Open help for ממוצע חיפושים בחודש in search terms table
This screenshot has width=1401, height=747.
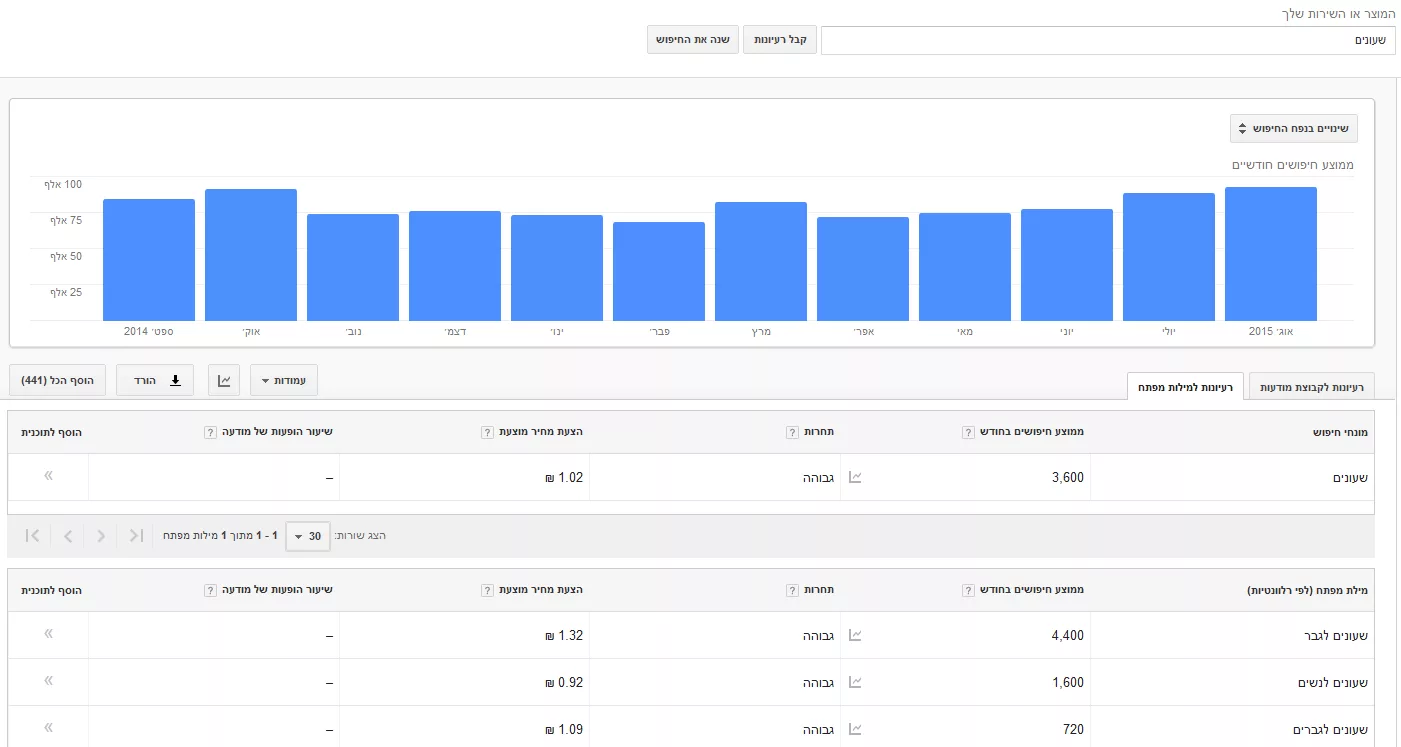[x=968, y=432]
